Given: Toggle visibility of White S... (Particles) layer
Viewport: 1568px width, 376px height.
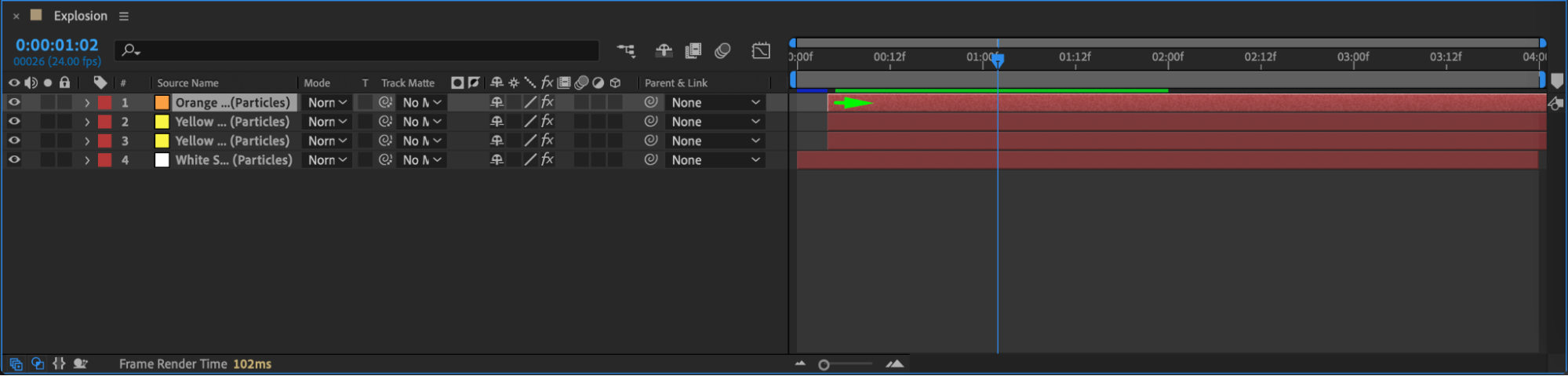Looking at the screenshot, I should tap(14, 160).
